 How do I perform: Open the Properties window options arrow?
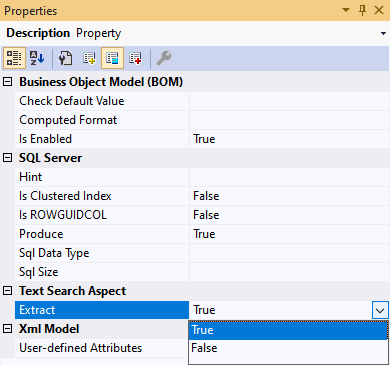346,10
